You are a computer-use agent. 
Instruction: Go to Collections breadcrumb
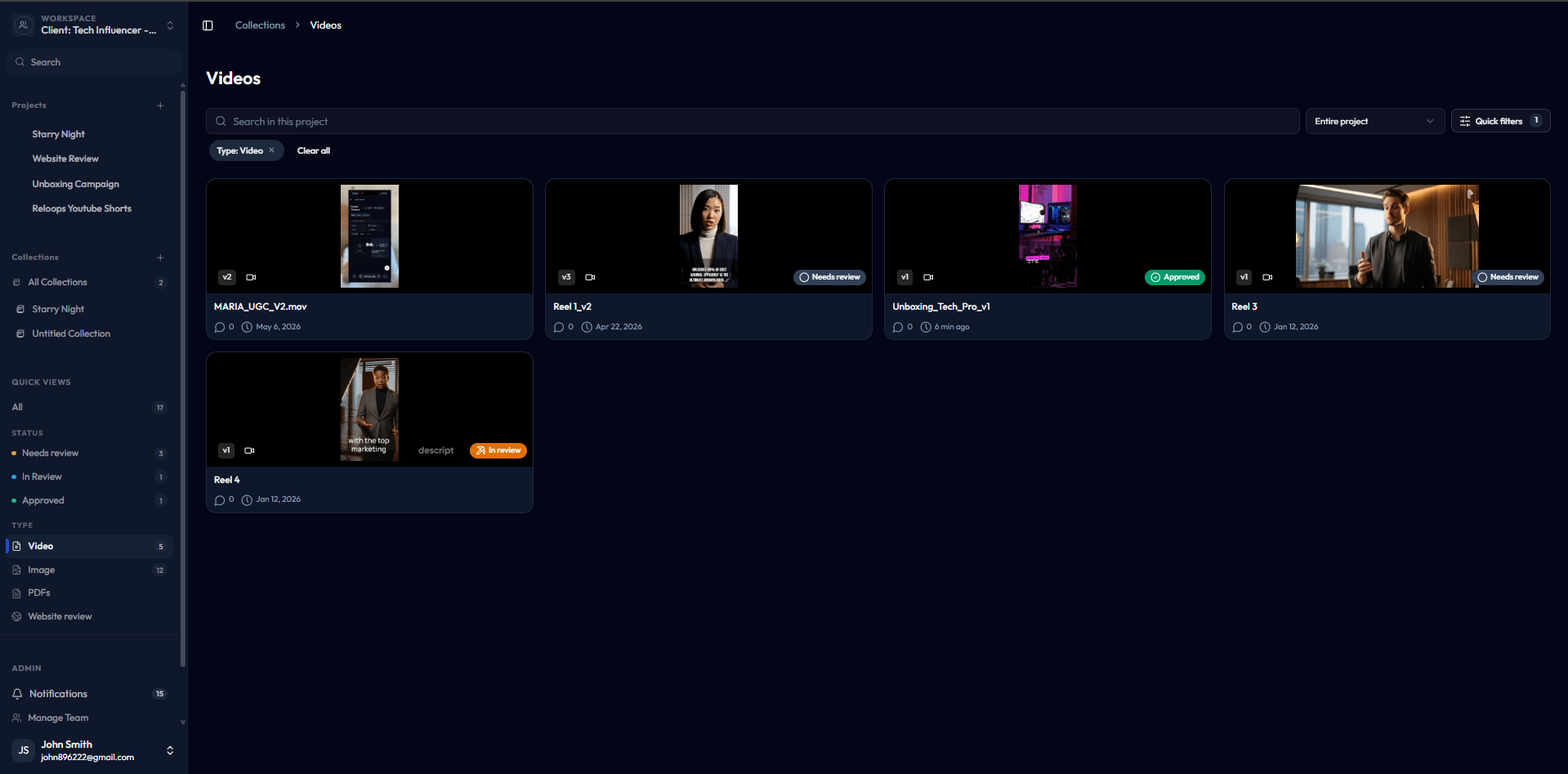coord(260,25)
